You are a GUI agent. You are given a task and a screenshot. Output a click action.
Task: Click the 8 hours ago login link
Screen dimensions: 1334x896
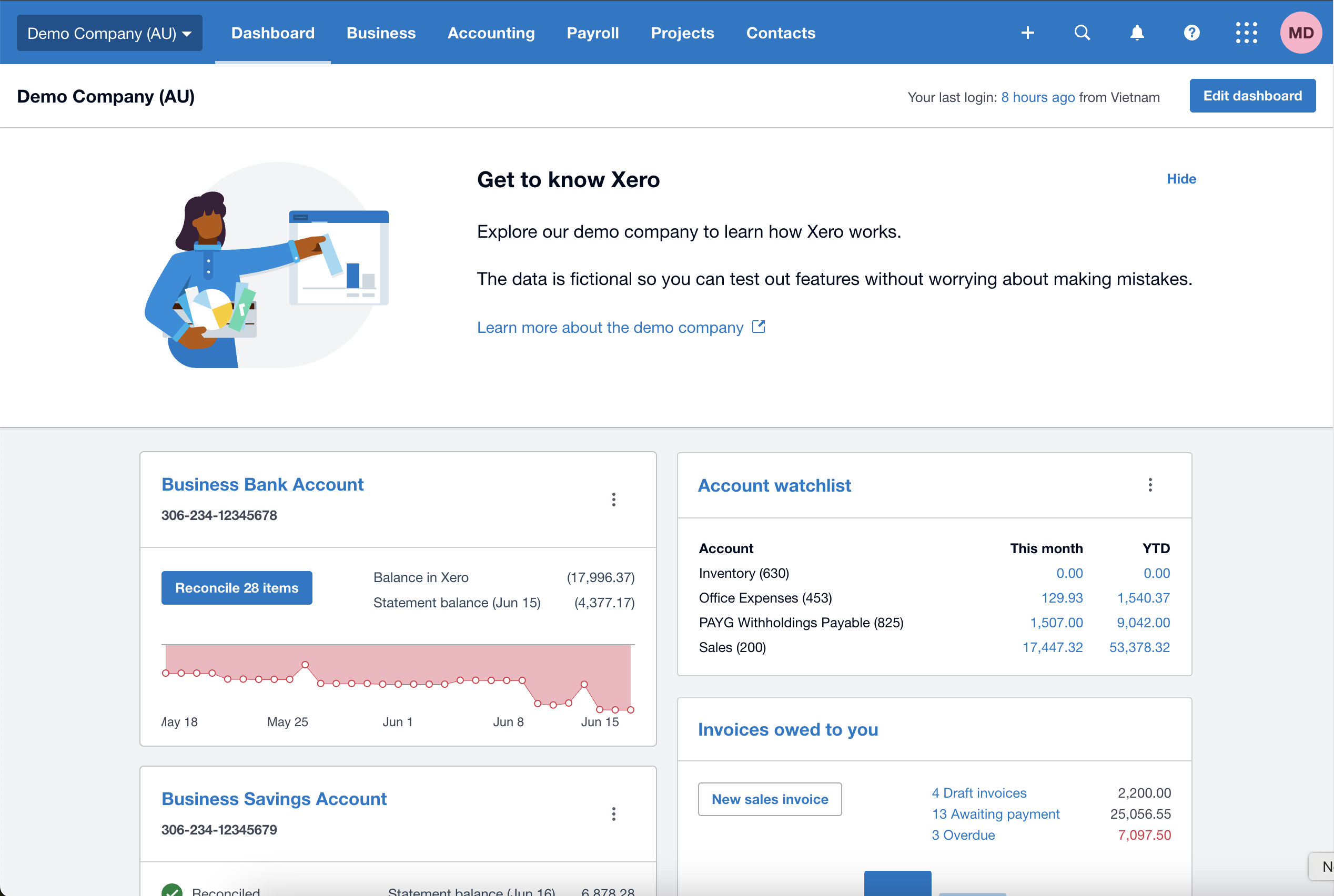1037,97
